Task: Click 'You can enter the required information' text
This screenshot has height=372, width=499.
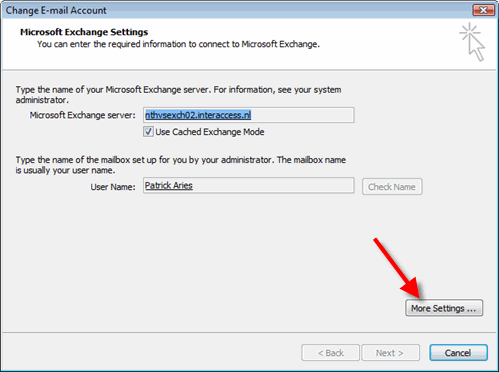Action: point(178,44)
